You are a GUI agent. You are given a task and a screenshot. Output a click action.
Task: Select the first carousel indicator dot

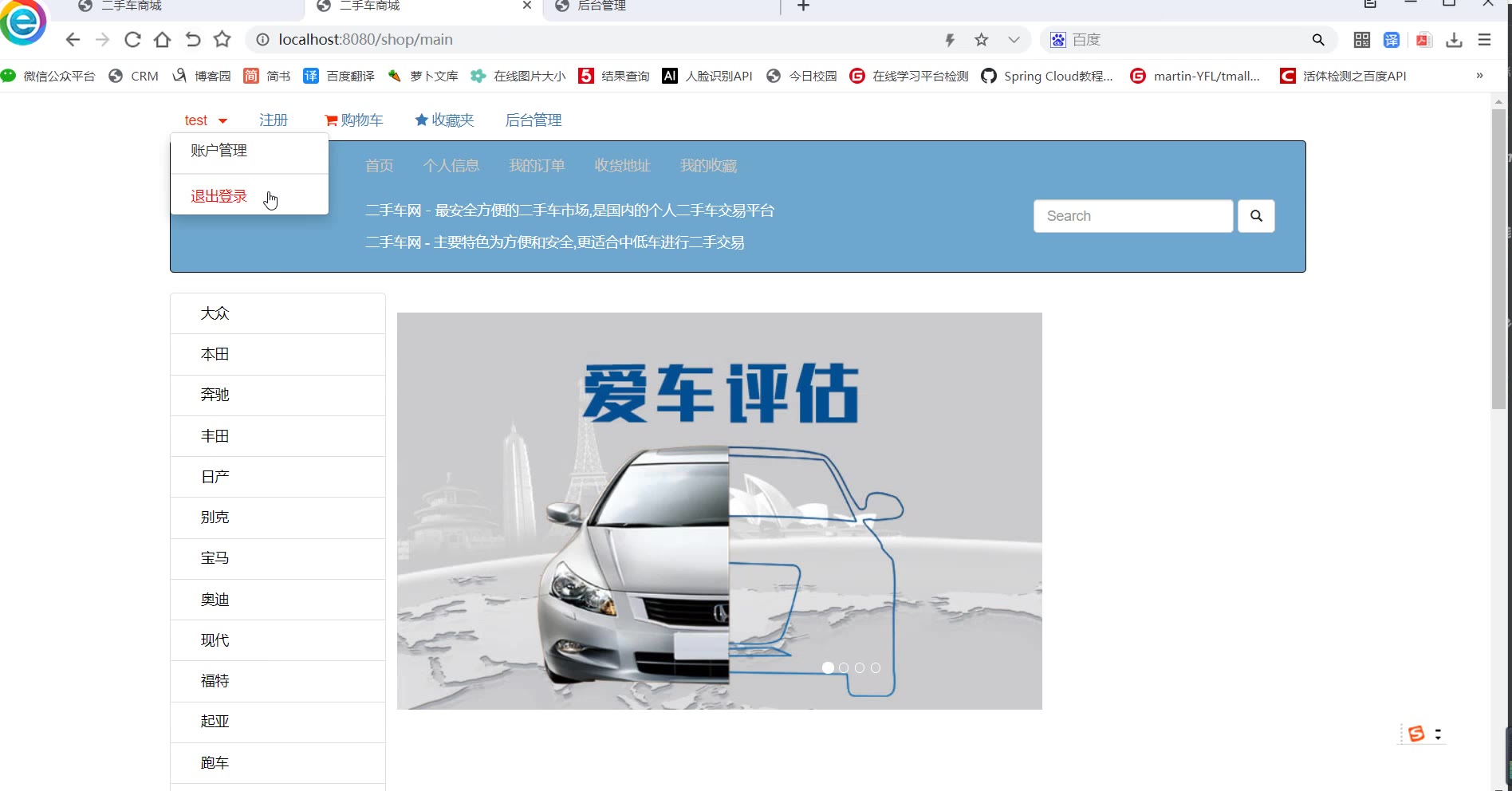[828, 667]
